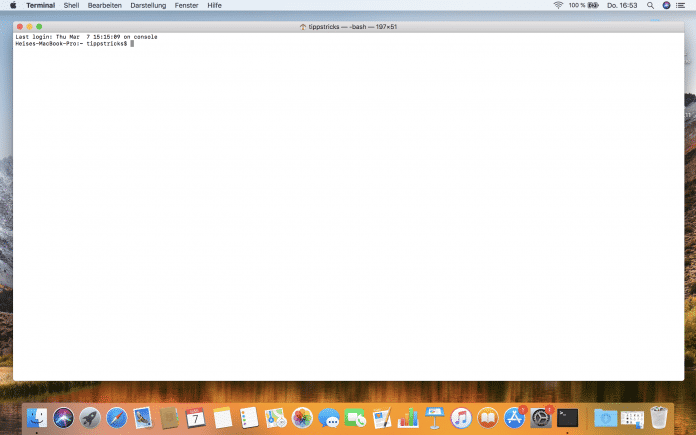Open the App Store in Dock
The height and width of the screenshot is (435, 696).
click(x=515, y=417)
